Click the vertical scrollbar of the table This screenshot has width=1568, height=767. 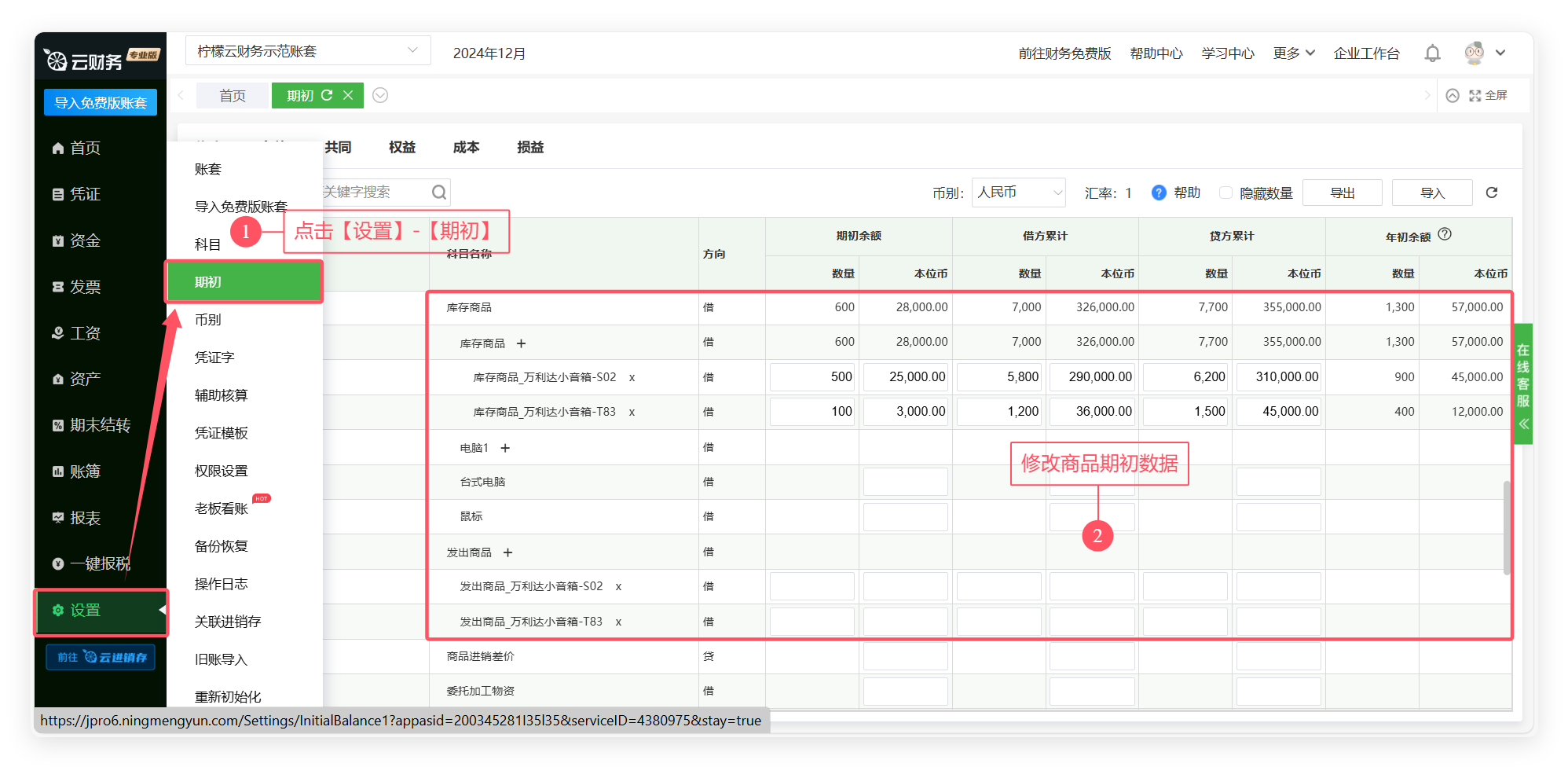pos(1506,527)
